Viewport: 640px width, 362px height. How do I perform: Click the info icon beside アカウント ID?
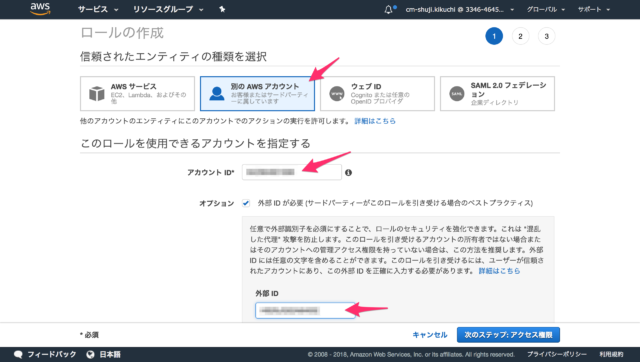tap(348, 173)
